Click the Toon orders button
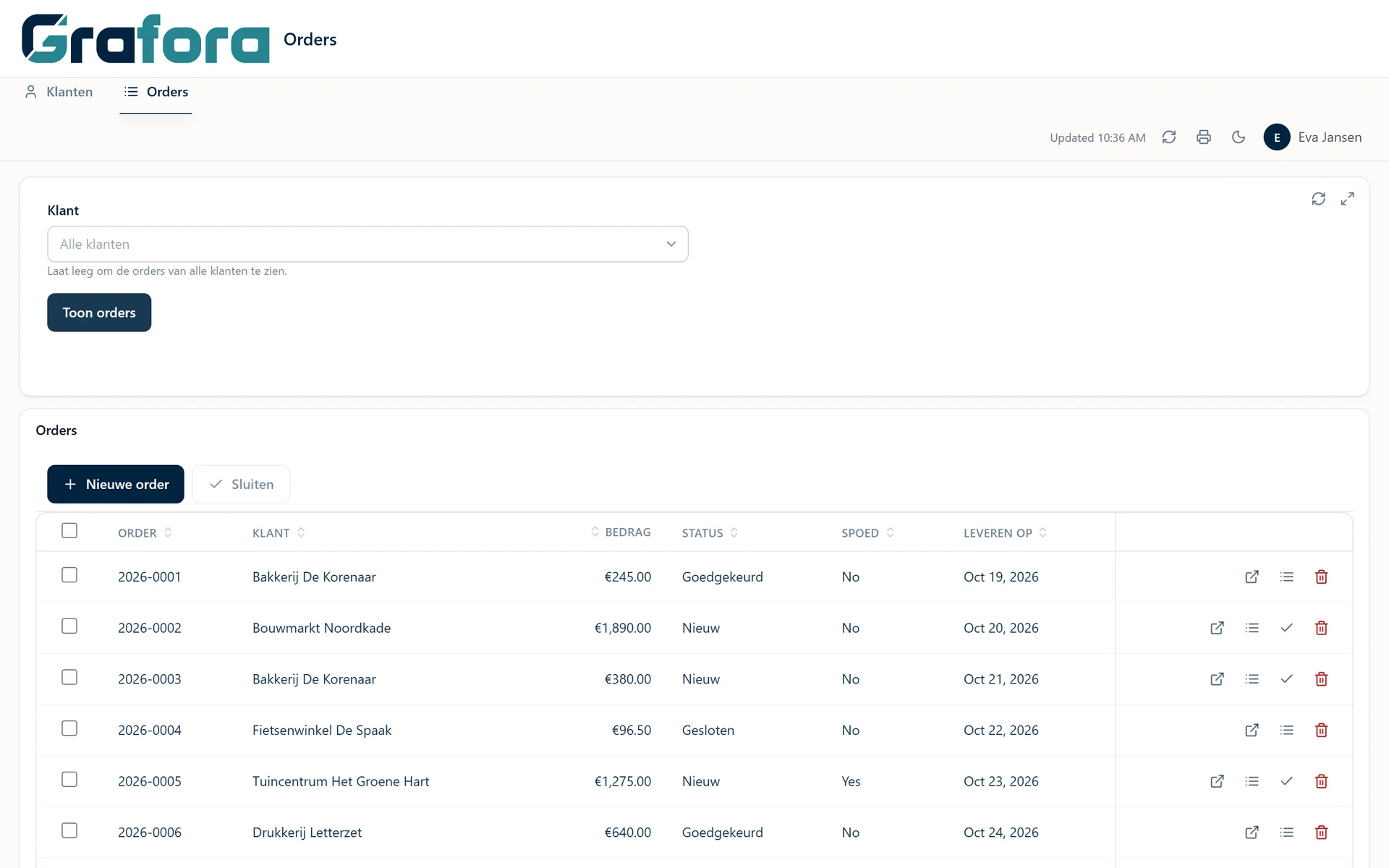The width and height of the screenshot is (1389, 868). (x=99, y=312)
